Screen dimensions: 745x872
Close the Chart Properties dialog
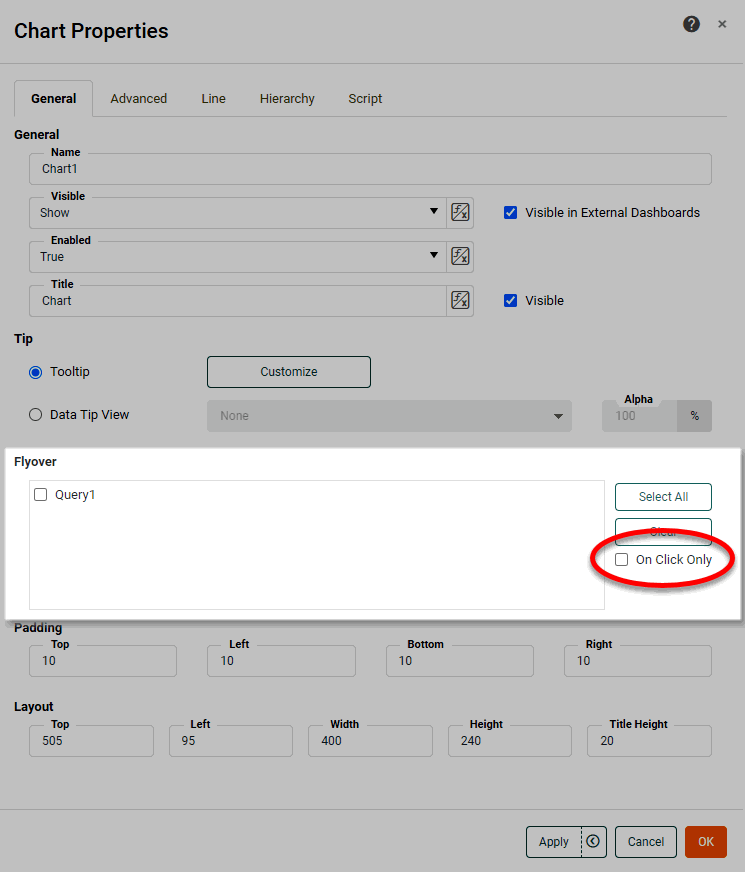pyautogui.click(x=722, y=24)
